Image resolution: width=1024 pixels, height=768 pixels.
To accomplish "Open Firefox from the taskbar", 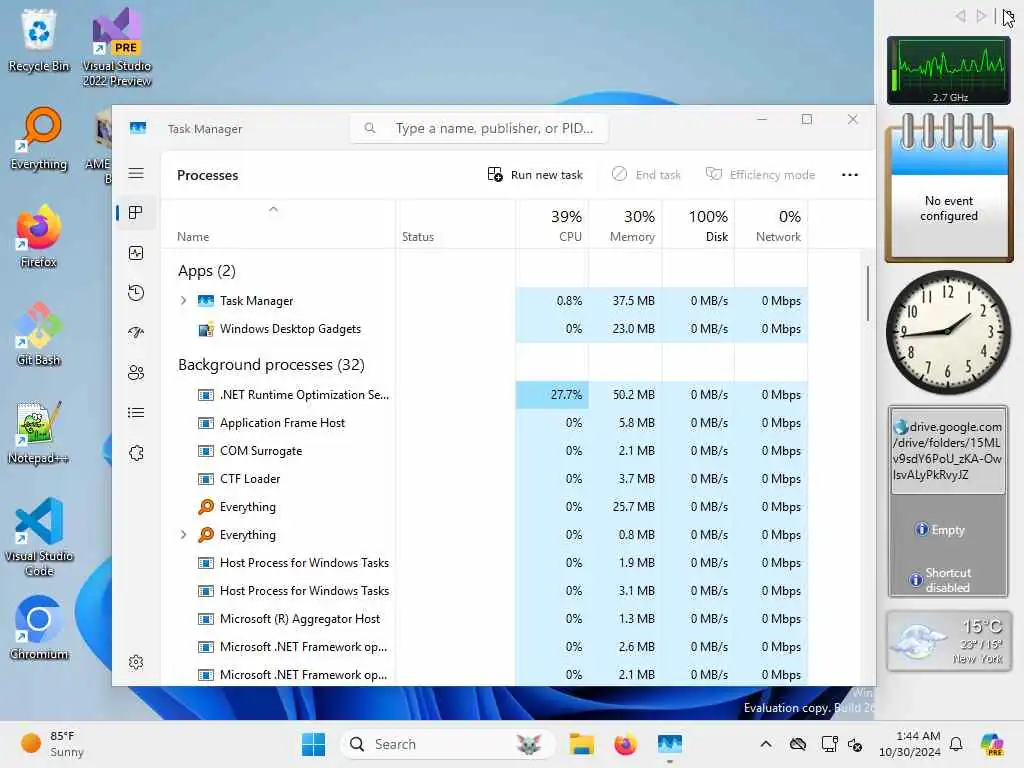I will pos(625,744).
